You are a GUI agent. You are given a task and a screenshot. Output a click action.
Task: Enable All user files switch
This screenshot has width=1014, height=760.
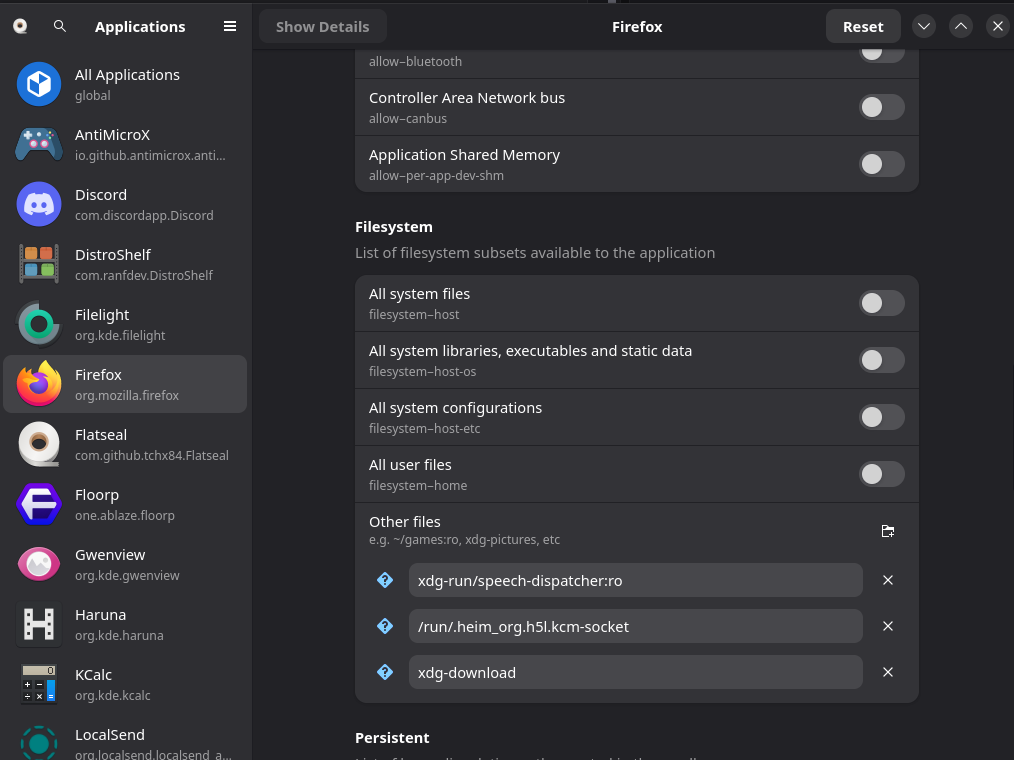(881, 474)
